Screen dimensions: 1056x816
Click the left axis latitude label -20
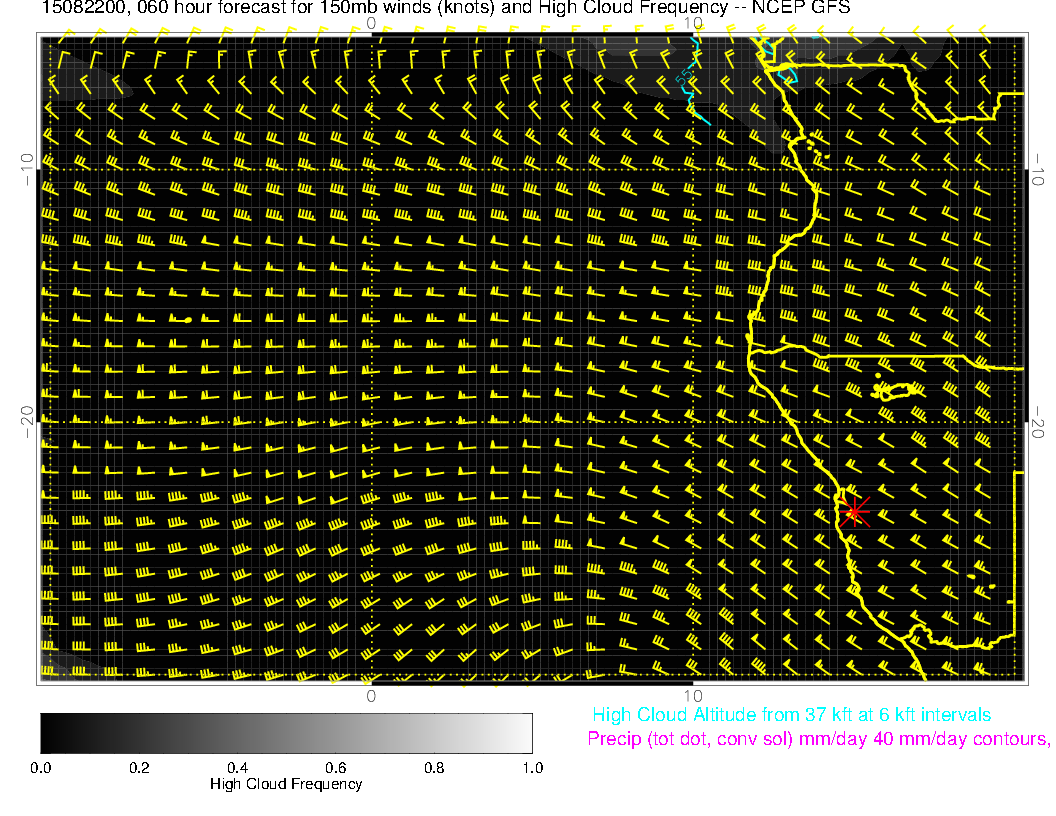click(x=26, y=422)
